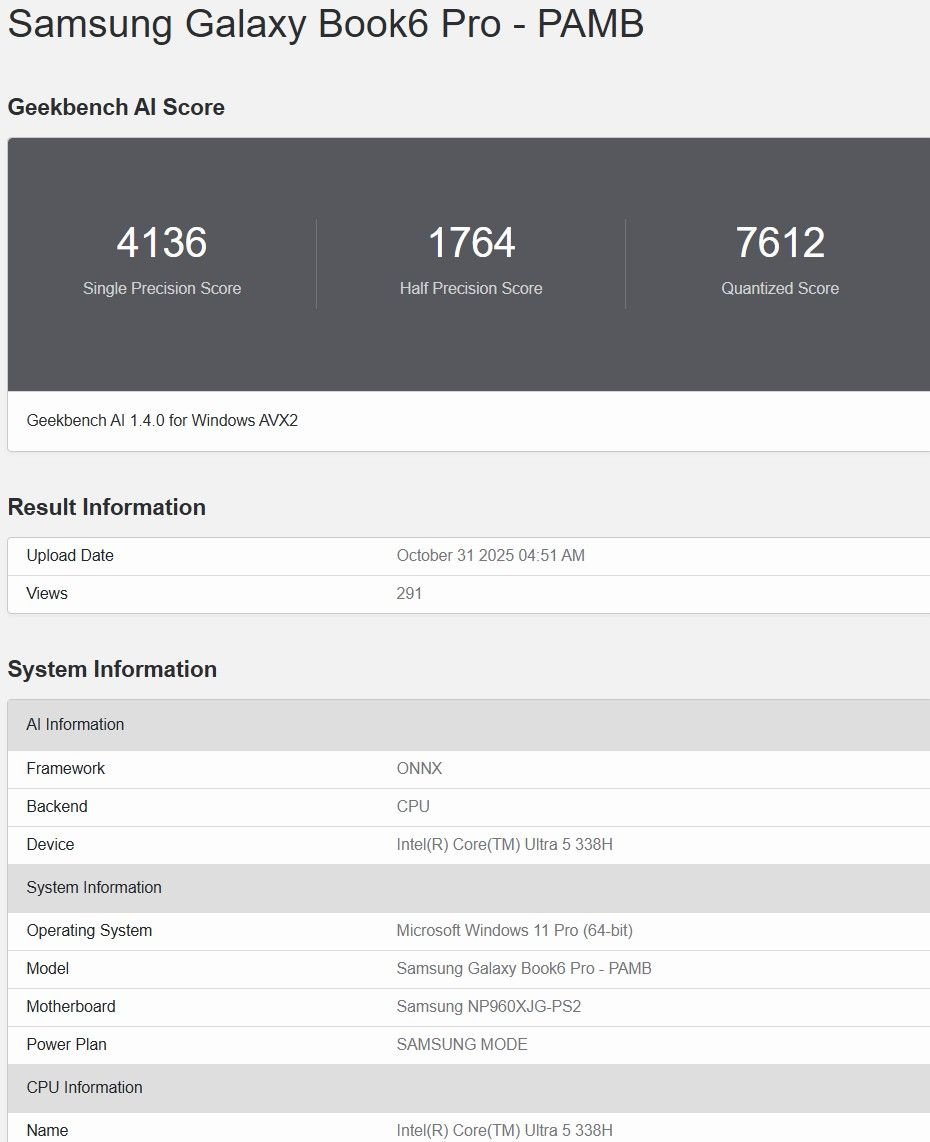Click the Geekbench AI Score heading
Image resolution: width=930 pixels, height=1142 pixels.
116,107
